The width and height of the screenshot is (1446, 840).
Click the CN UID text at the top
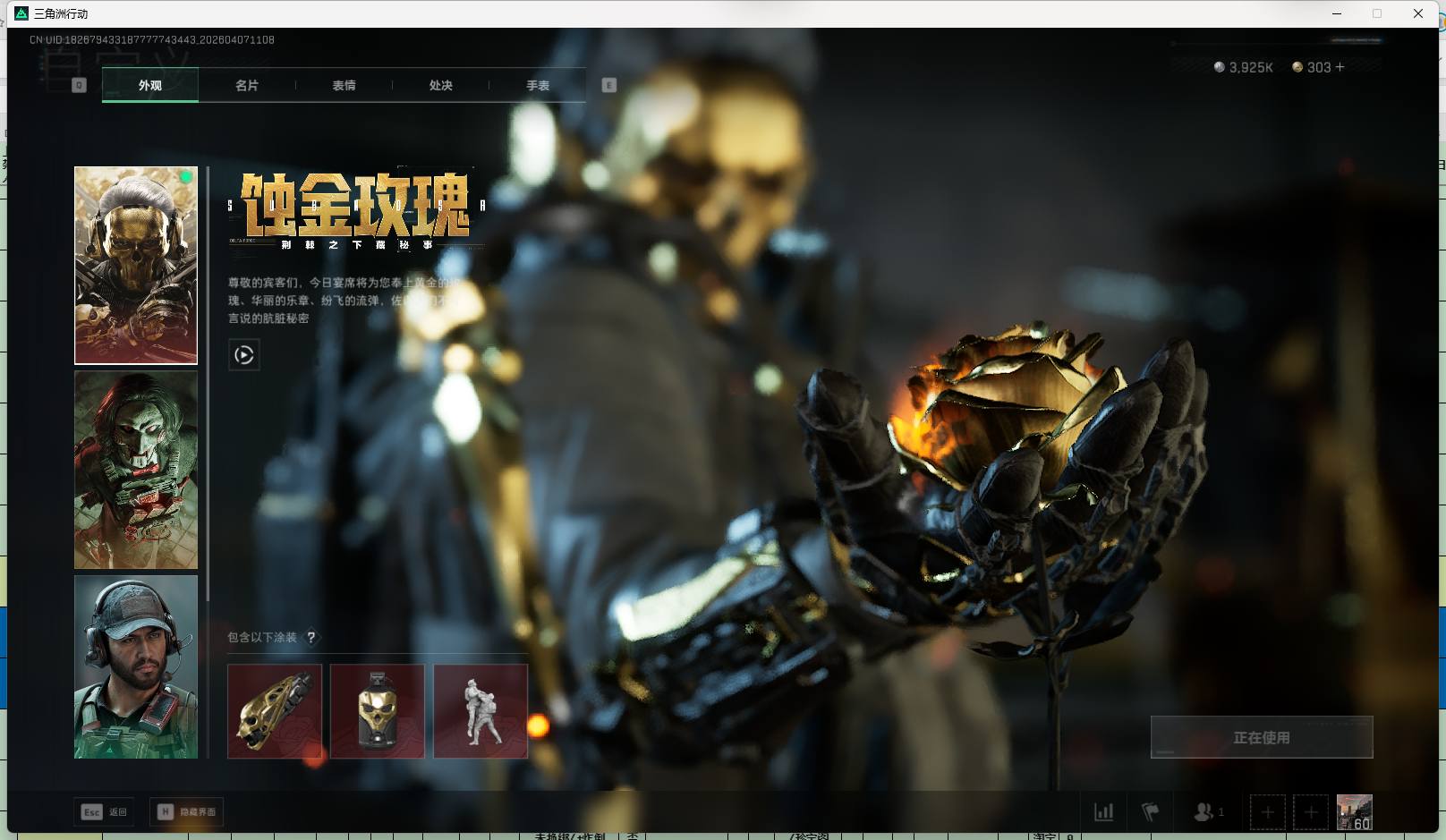tap(152, 39)
